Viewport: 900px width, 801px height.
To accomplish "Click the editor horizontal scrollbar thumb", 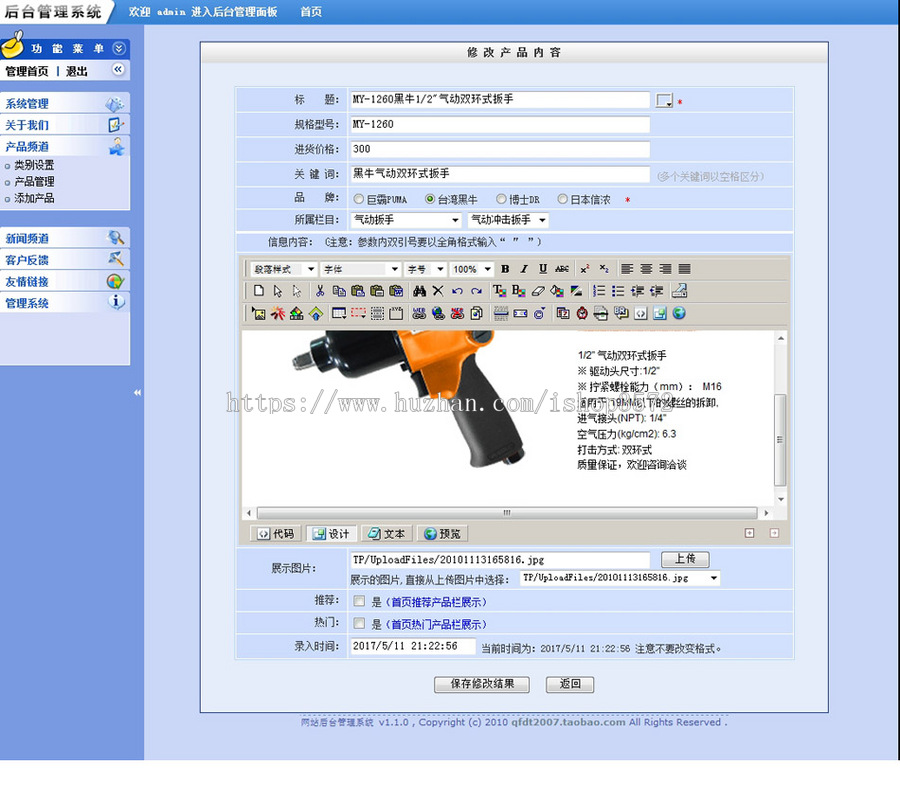I will point(507,512).
